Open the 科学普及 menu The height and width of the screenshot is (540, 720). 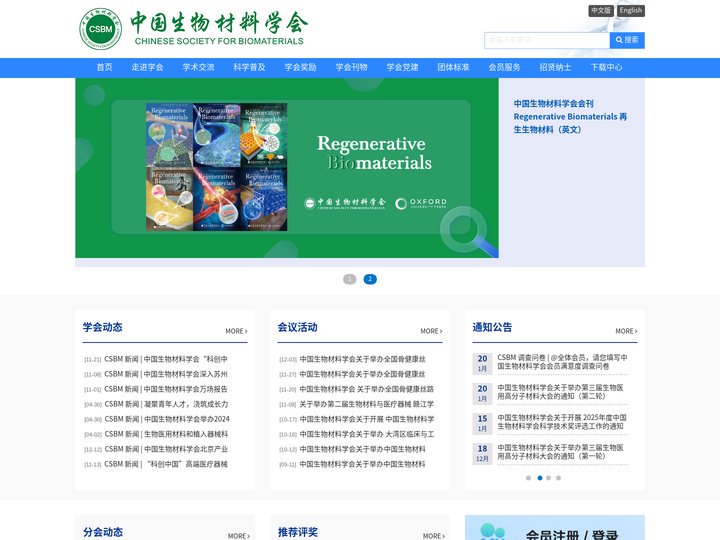point(249,68)
